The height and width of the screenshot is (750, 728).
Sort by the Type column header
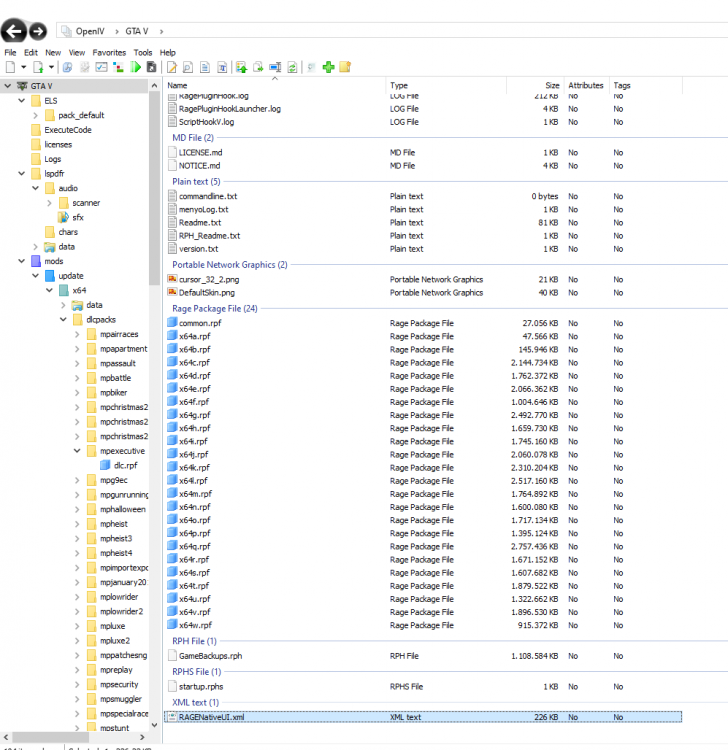446,86
